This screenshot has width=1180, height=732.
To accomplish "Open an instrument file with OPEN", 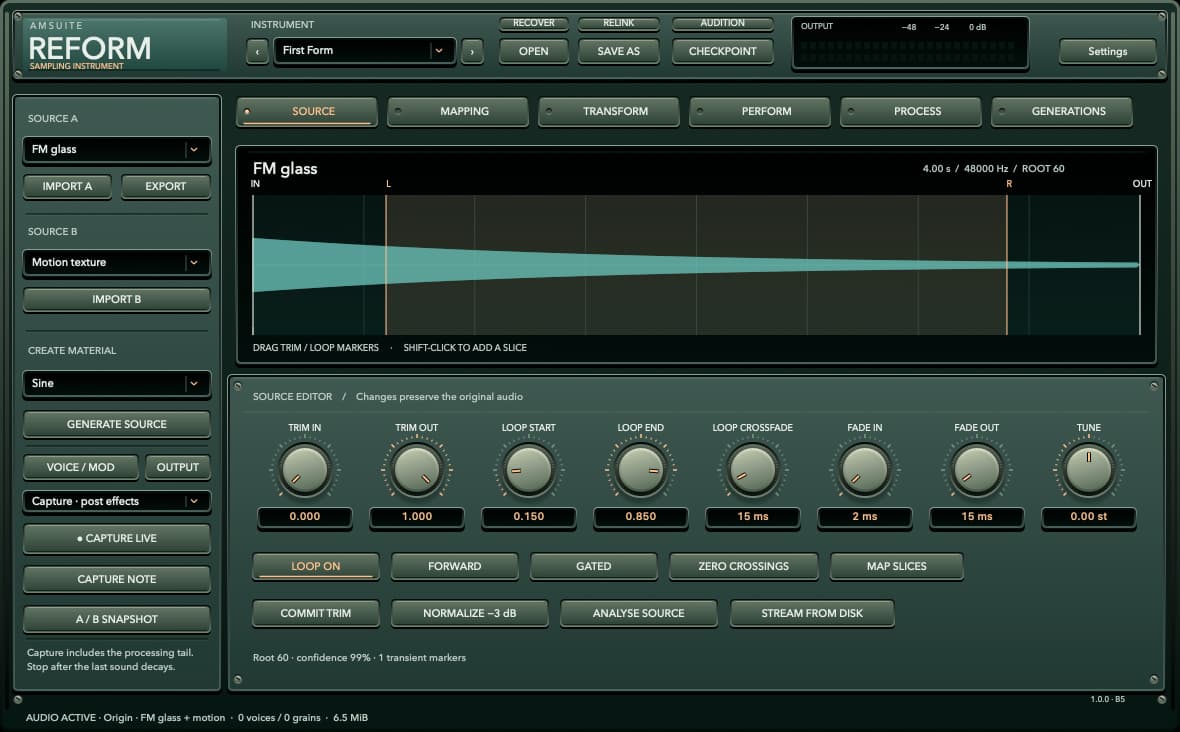I will point(534,51).
